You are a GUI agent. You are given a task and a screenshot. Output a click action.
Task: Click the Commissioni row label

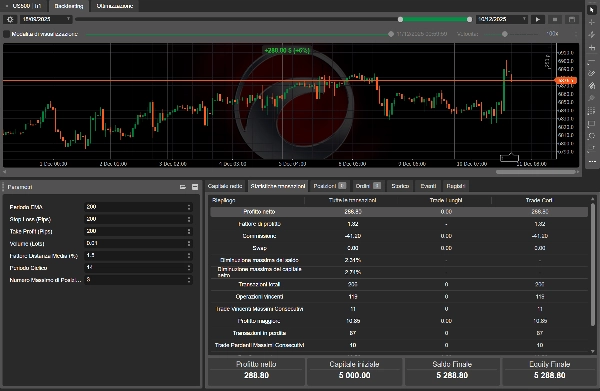pyautogui.click(x=259, y=236)
